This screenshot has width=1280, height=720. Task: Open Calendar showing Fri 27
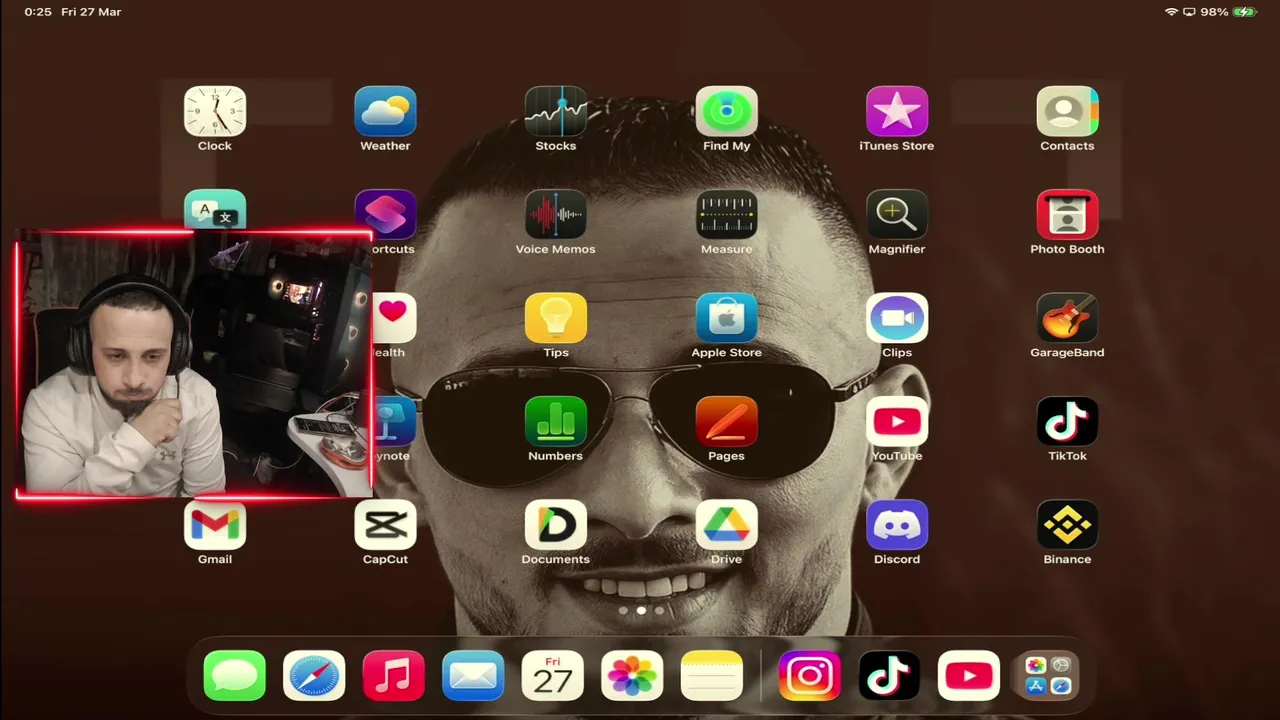pos(552,676)
